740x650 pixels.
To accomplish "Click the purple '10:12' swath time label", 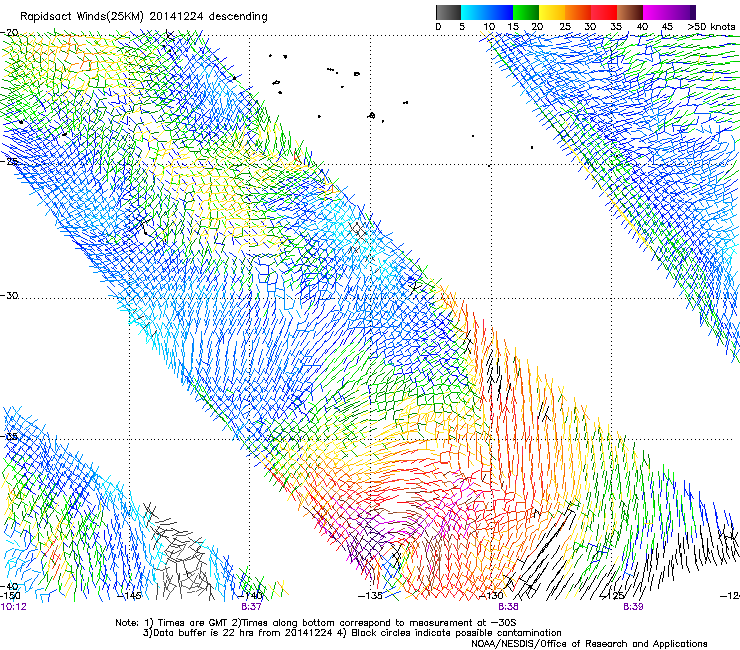I will pos(13,607).
